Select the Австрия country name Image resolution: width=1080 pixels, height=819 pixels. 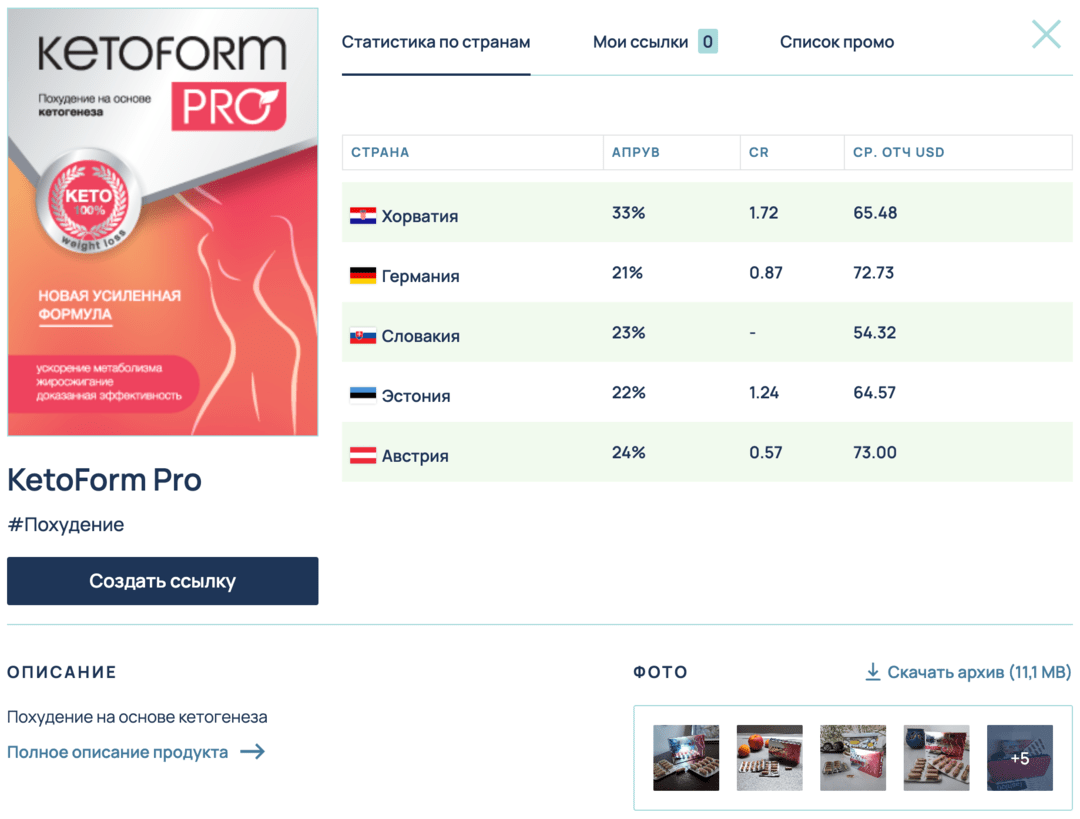pos(415,456)
